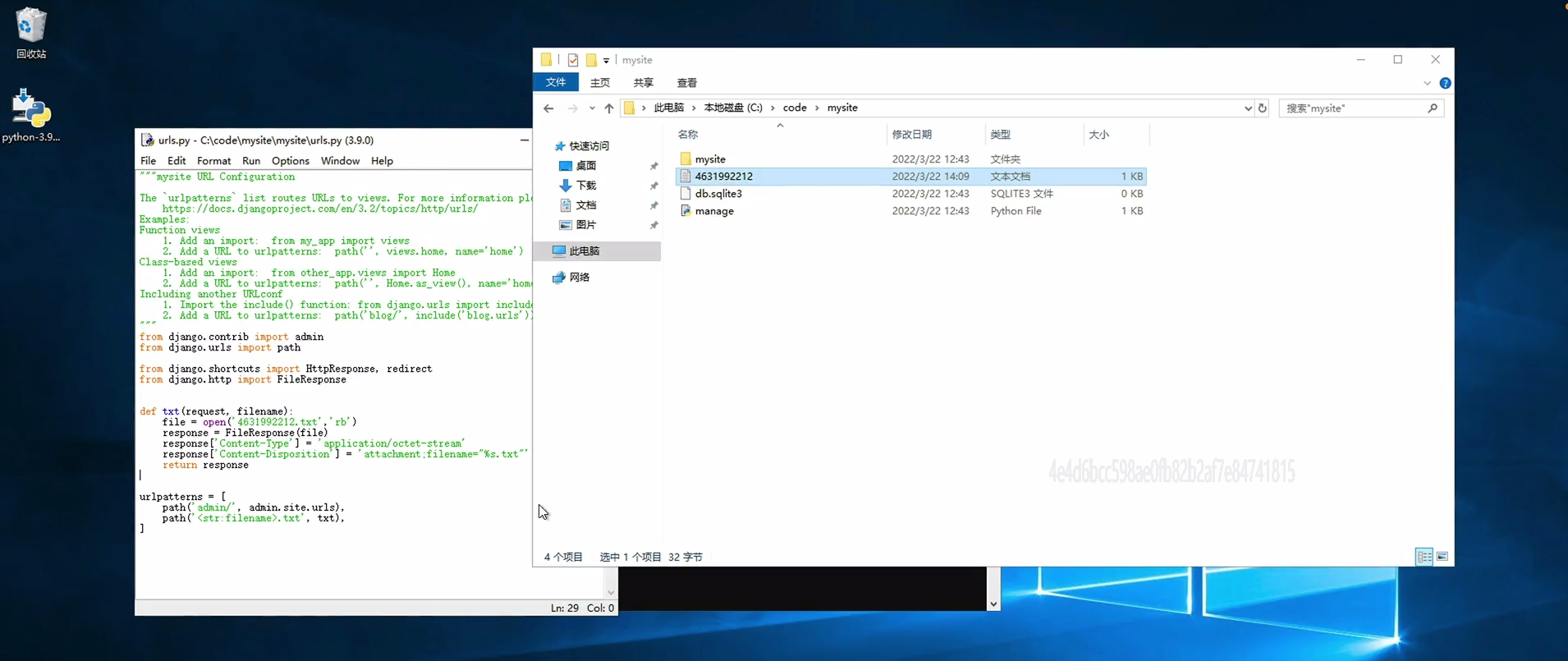1568x661 pixels.
Task: Open Run menu in IDLE editor
Action: coord(251,161)
